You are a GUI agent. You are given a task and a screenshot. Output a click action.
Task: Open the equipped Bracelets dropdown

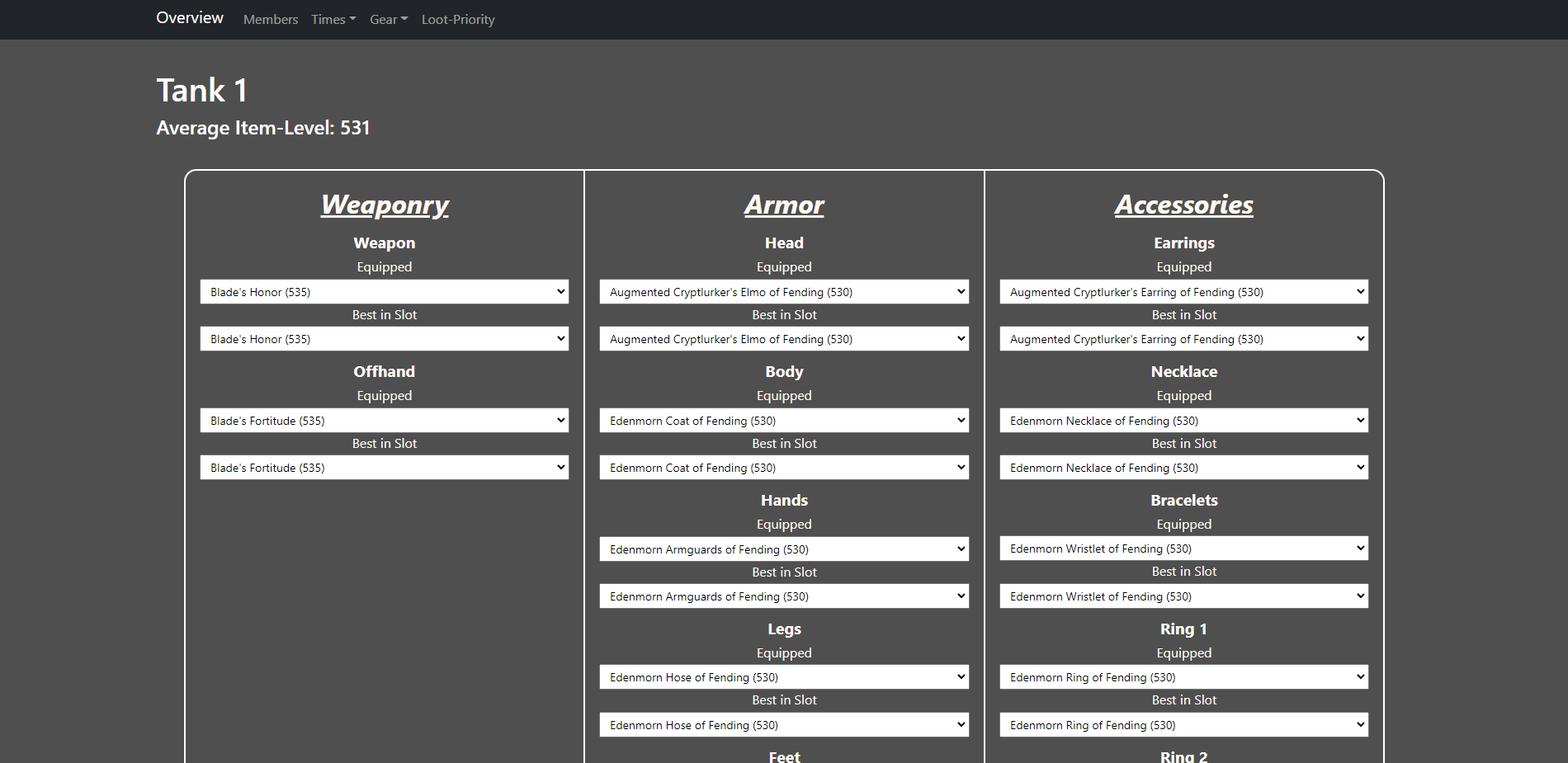1183,549
